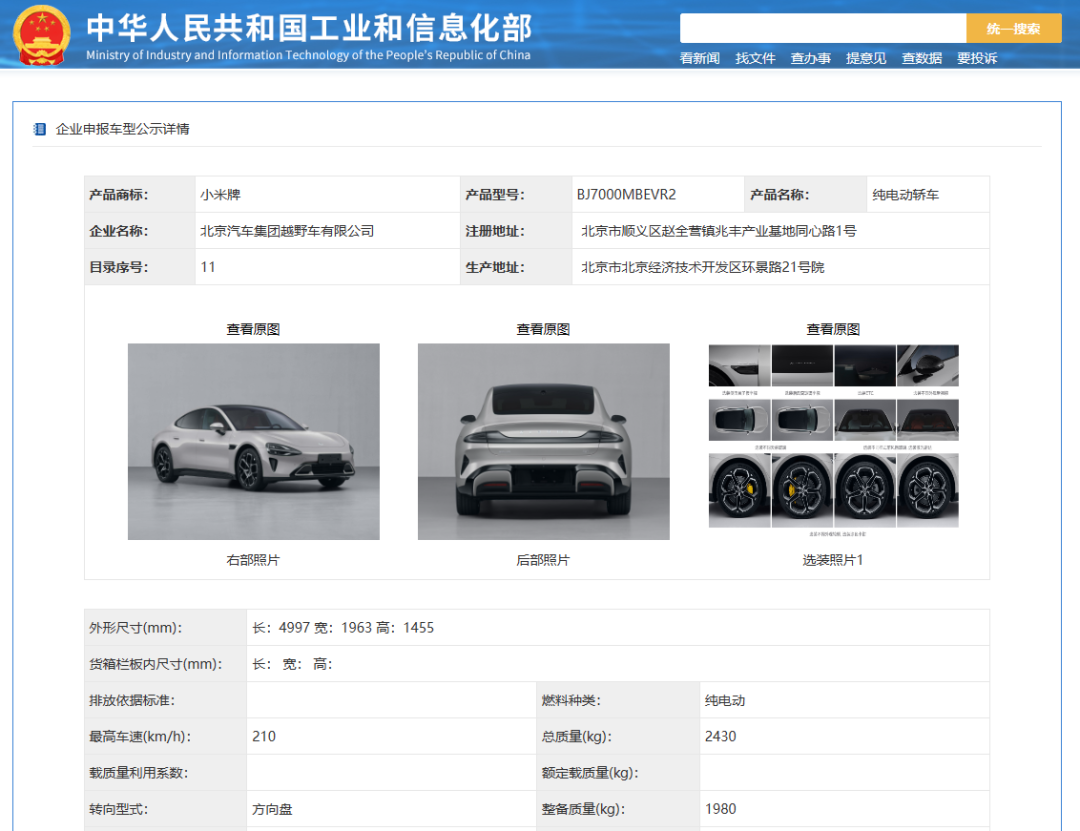
Task: Open the optional equipment photo collage
Action: [x=833, y=441]
